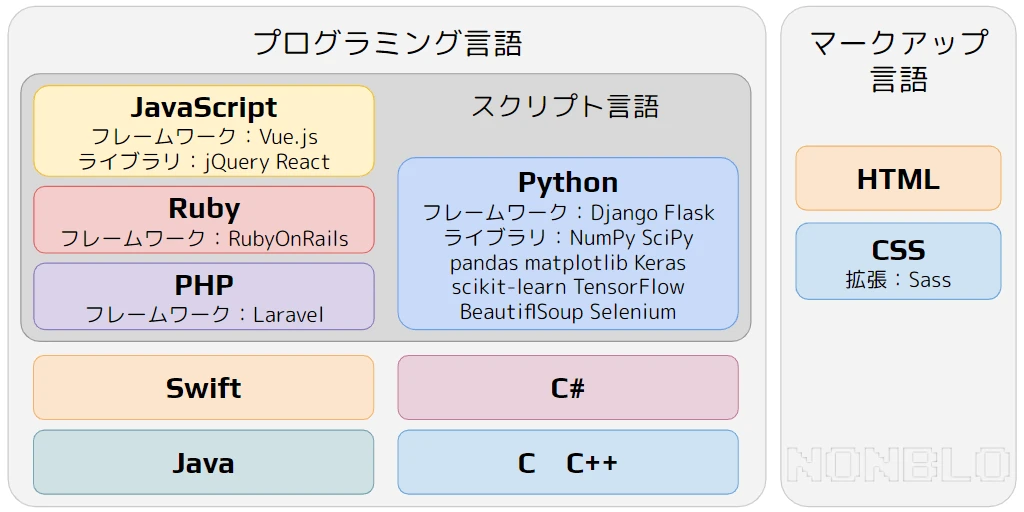Click the スクリプト言語 label
Screen dimensions: 1024x512
click(565, 107)
